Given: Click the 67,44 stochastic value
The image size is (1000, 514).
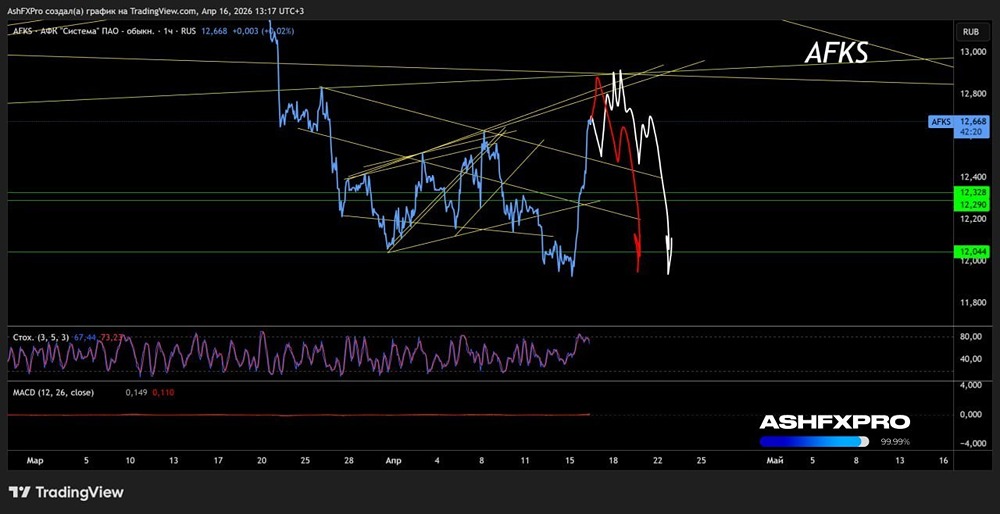Looking at the screenshot, I should click(x=84, y=337).
